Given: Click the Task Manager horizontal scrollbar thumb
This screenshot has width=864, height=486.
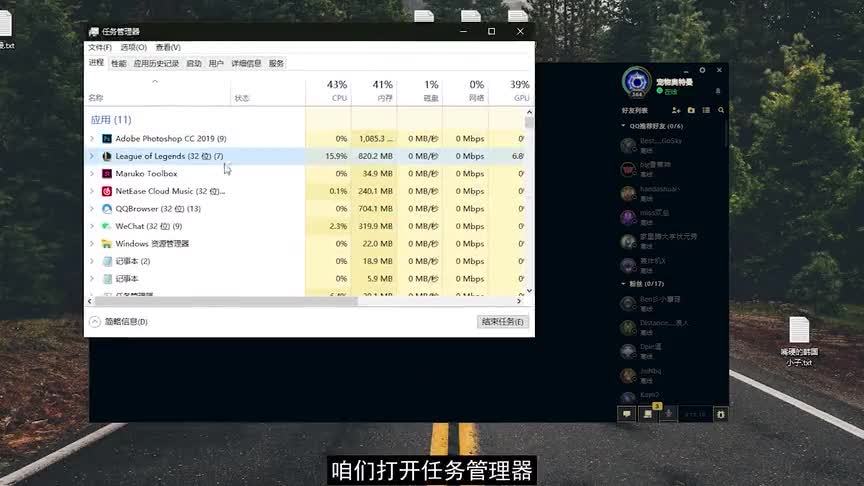Looking at the screenshot, I should coord(226,301).
